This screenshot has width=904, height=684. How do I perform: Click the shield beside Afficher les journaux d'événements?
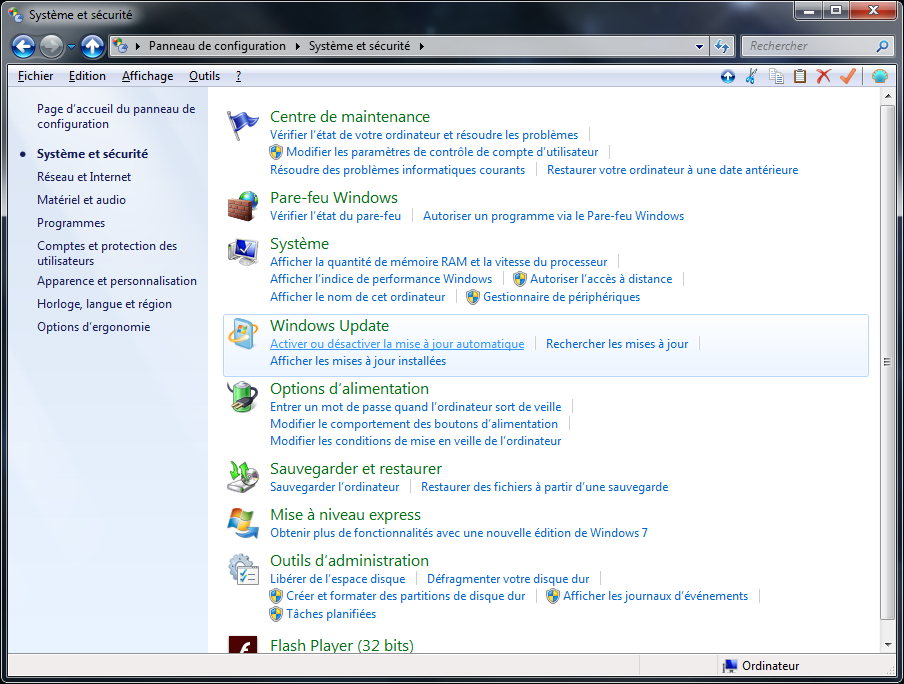[552, 596]
